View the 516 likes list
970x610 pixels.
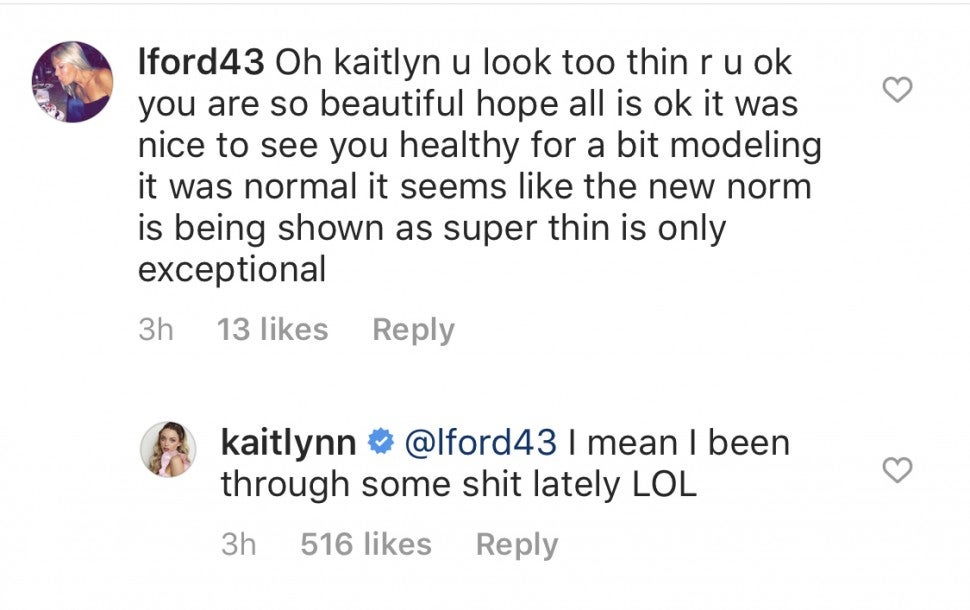coord(366,544)
